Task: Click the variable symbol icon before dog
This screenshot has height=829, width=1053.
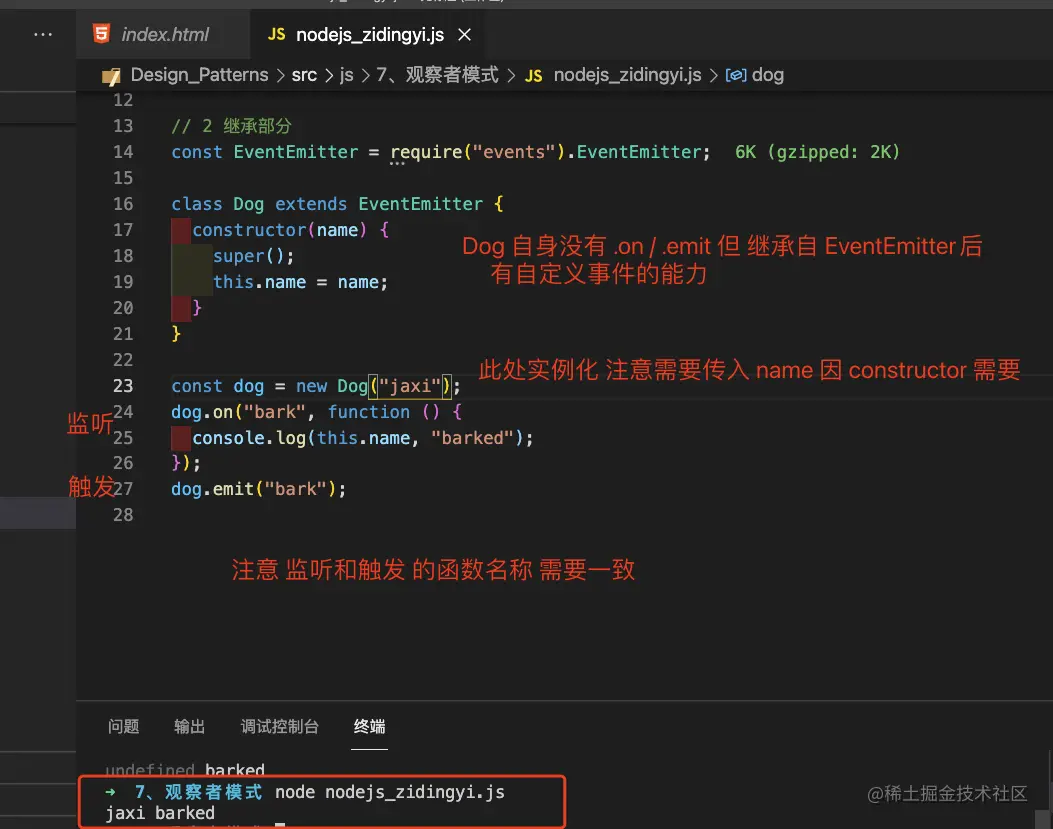Action: point(736,75)
